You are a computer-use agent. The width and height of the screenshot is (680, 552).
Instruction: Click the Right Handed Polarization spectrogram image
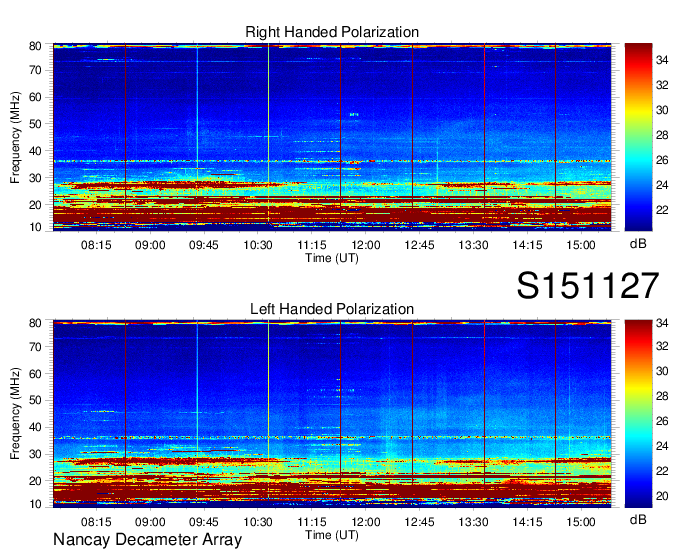(332, 137)
